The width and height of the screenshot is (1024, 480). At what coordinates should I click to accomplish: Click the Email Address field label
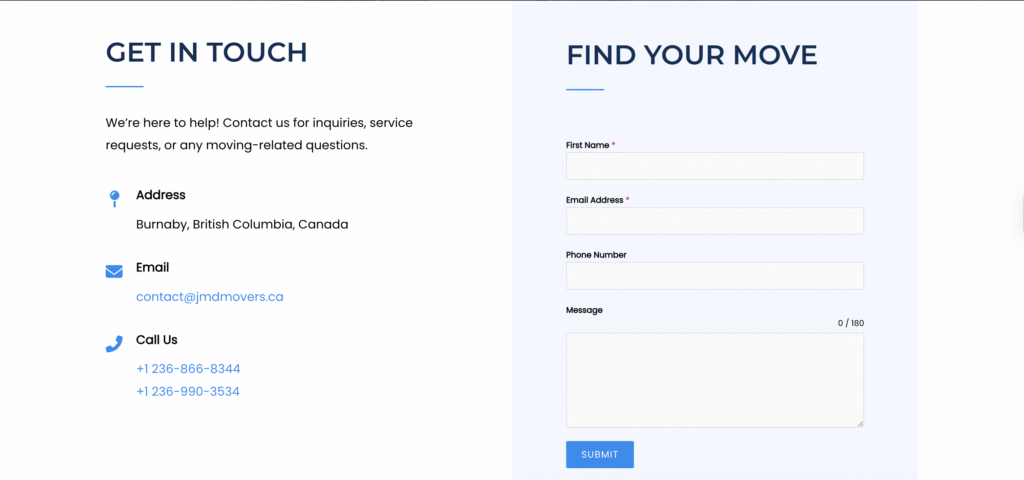(x=594, y=200)
